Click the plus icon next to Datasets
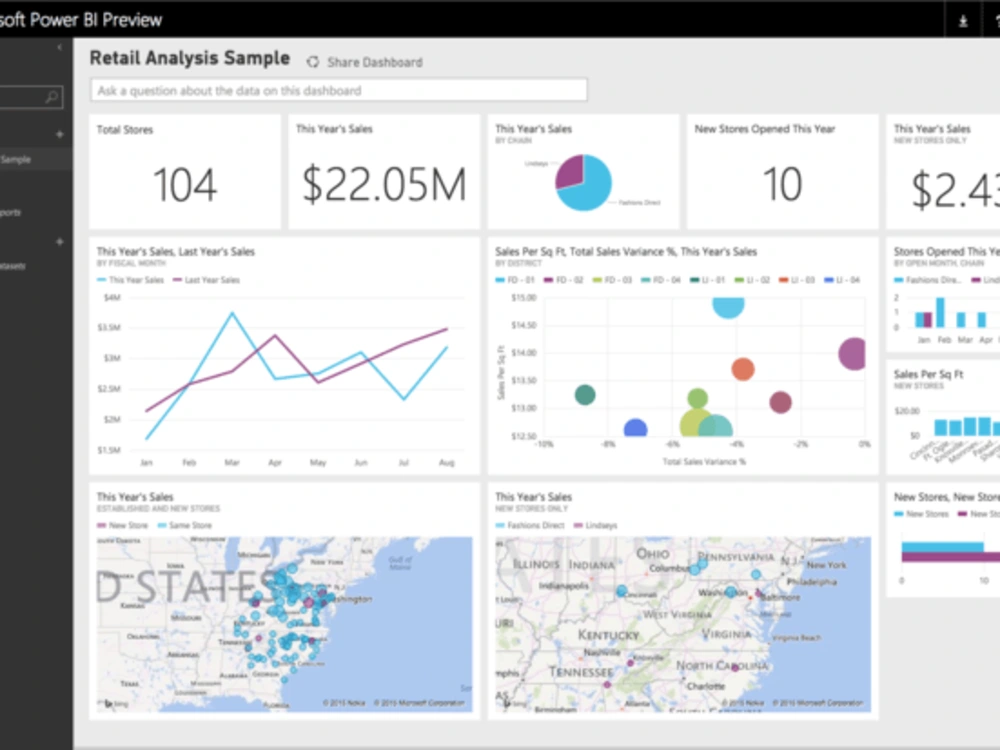The width and height of the screenshot is (1000, 750). pos(59,242)
